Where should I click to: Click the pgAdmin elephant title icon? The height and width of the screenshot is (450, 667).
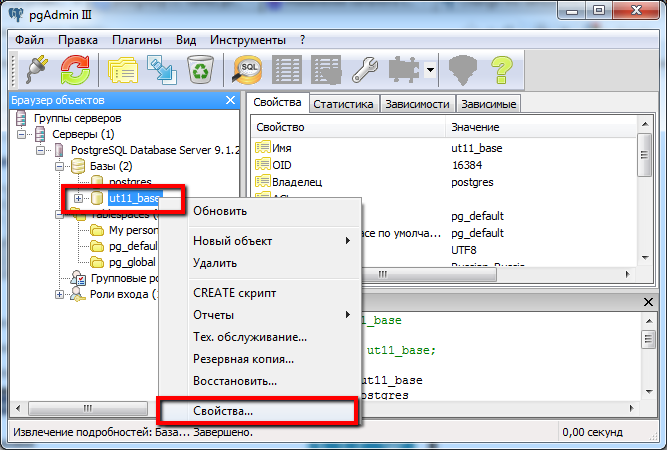pos(16,14)
